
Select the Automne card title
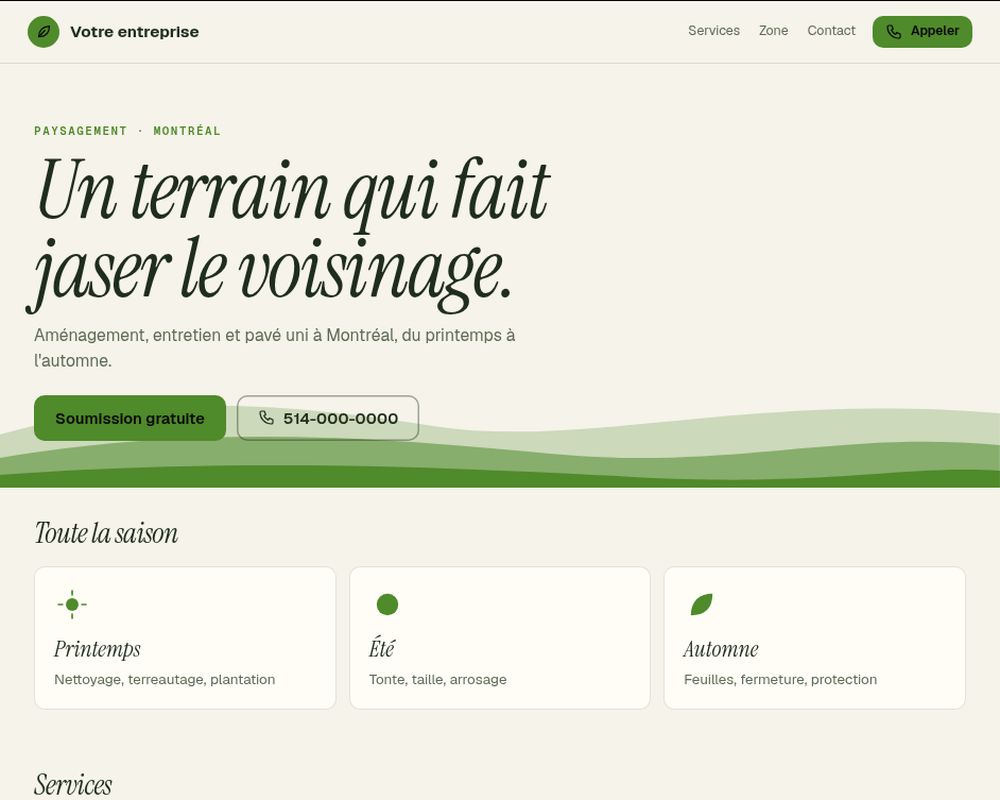pyautogui.click(x=721, y=649)
